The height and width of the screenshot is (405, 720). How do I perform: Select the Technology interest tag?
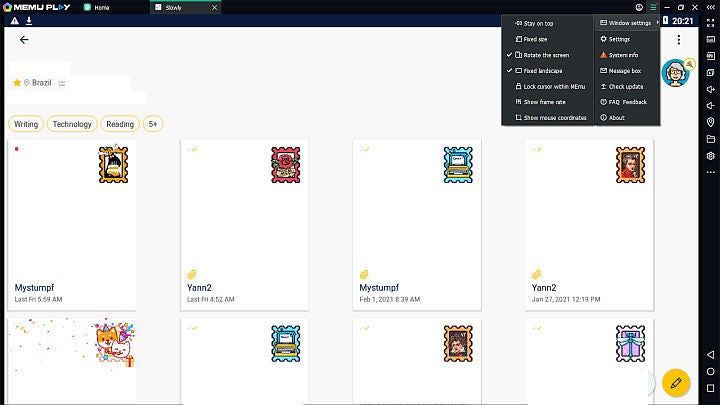click(72, 124)
